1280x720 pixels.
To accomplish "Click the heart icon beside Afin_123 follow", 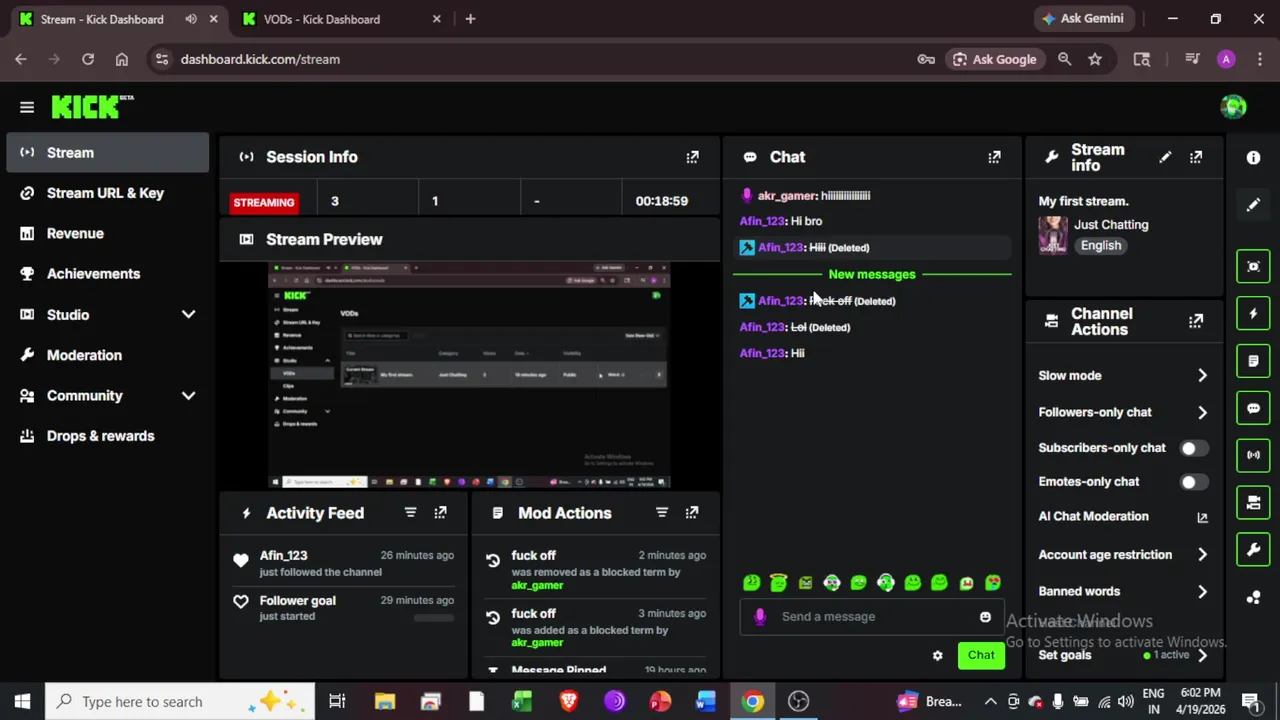I will click(240, 562).
